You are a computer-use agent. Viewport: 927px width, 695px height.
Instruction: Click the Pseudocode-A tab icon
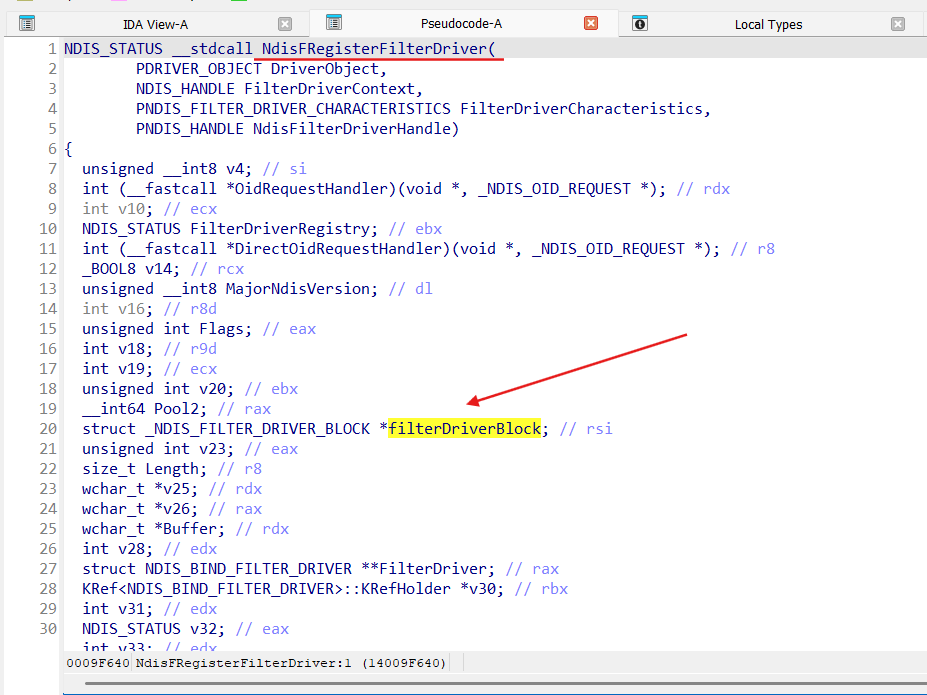pyautogui.click(x=334, y=22)
